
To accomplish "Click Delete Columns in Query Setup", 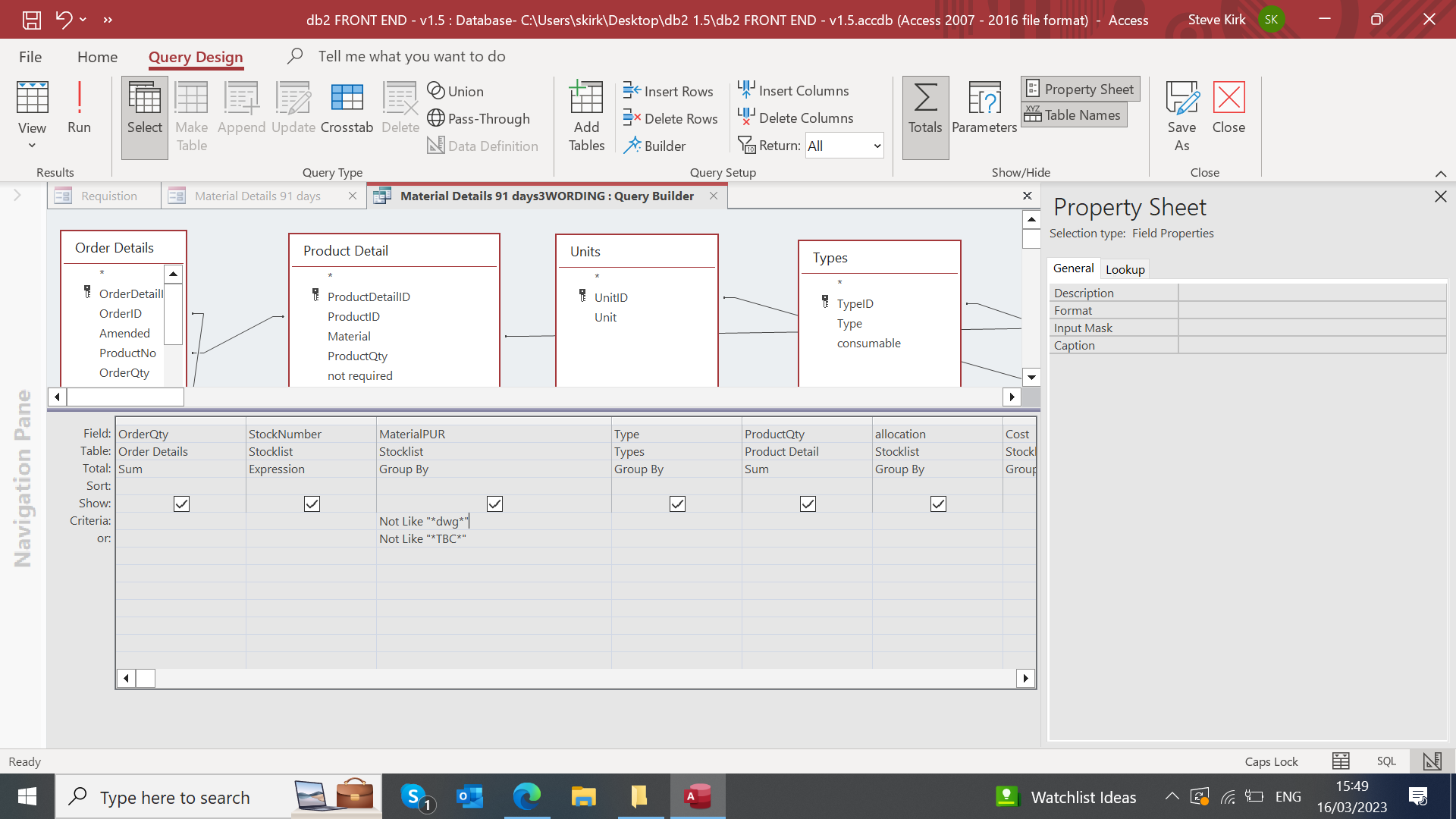I will click(x=795, y=118).
